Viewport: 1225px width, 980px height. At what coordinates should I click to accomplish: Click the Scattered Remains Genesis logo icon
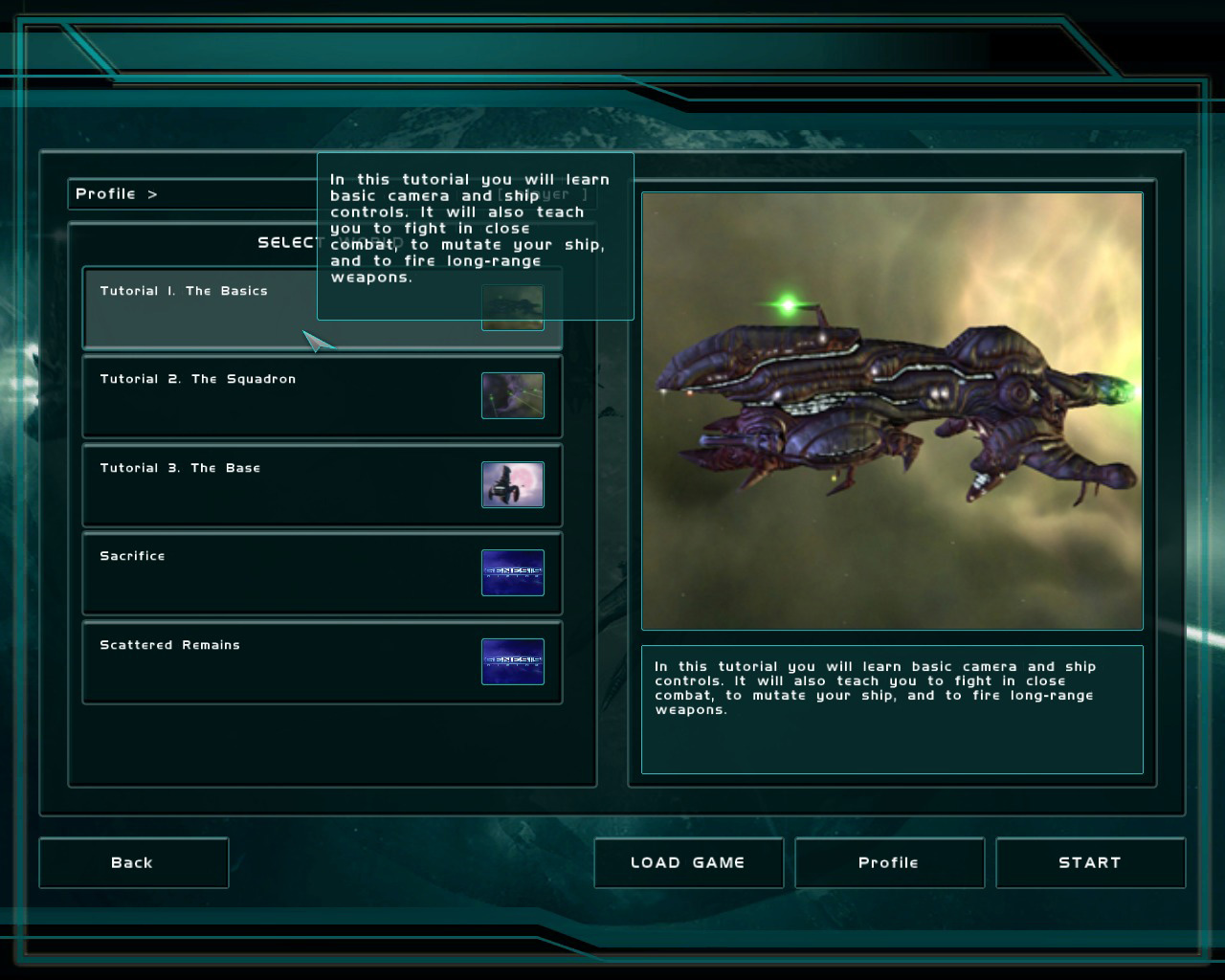pos(513,661)
